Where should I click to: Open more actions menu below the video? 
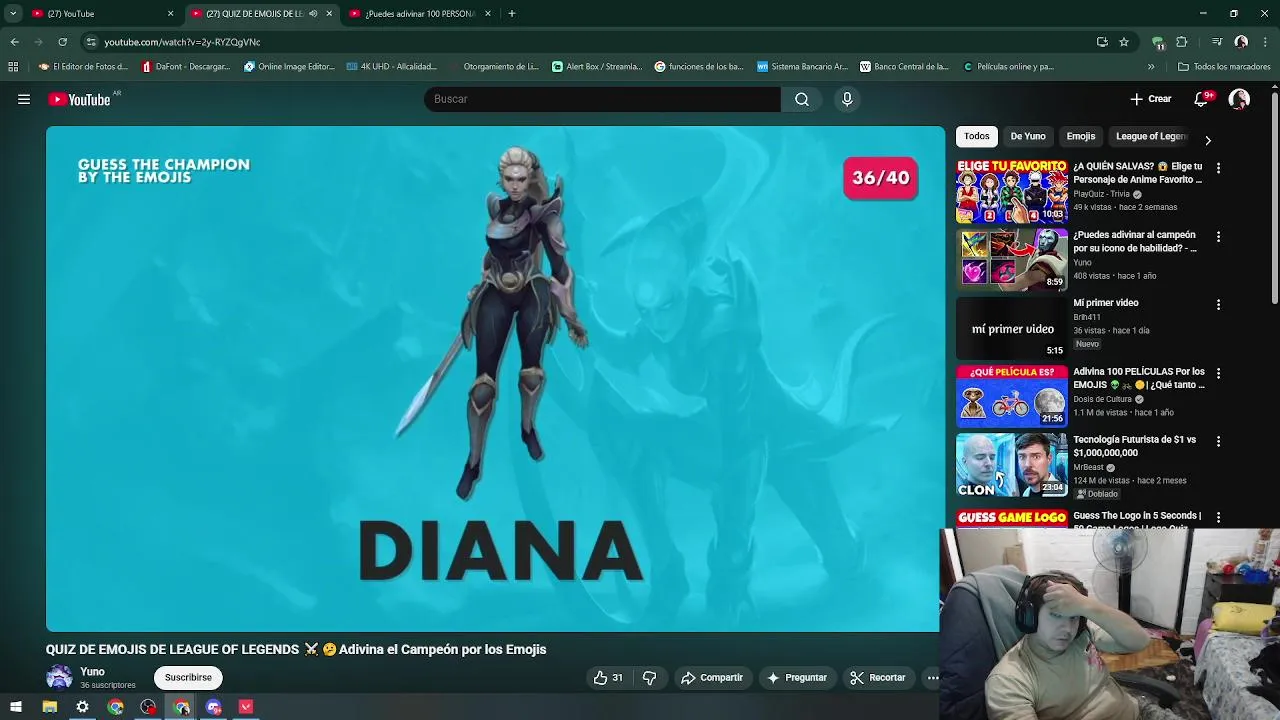[932, 678]
